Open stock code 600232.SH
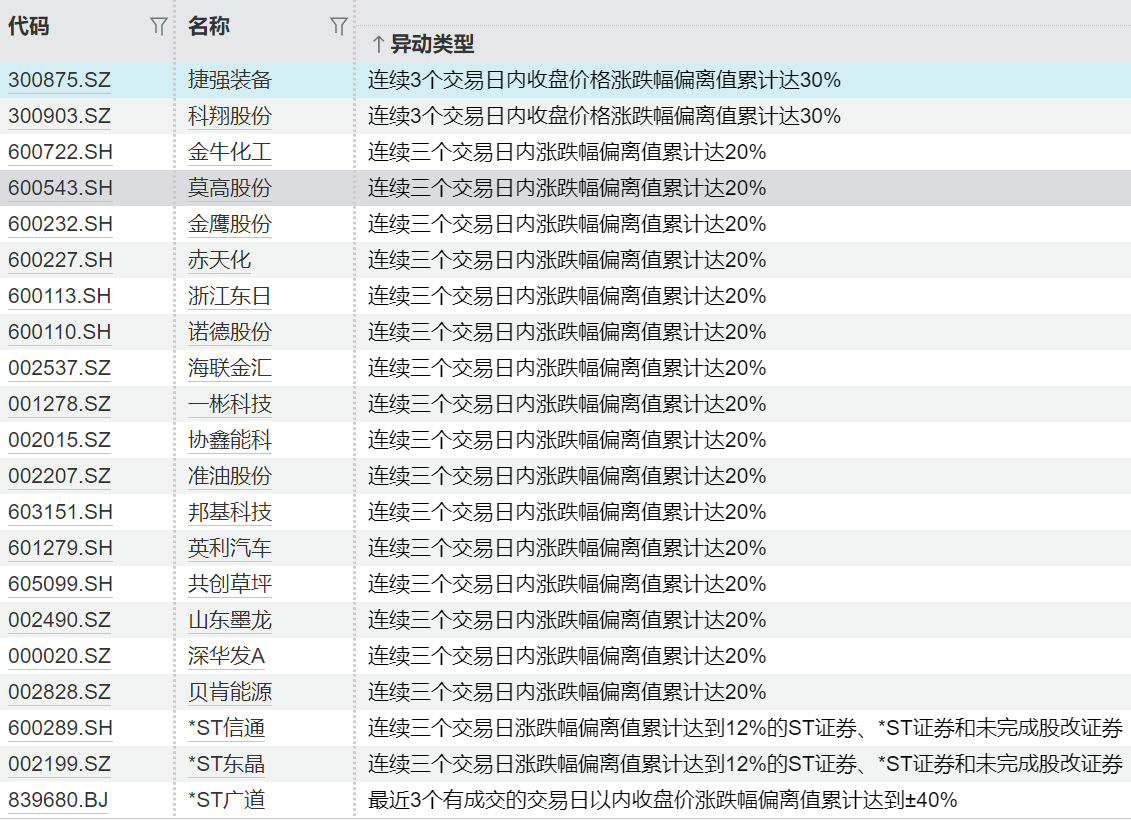This screenshot has width=1131, height=820. point(61,224)
